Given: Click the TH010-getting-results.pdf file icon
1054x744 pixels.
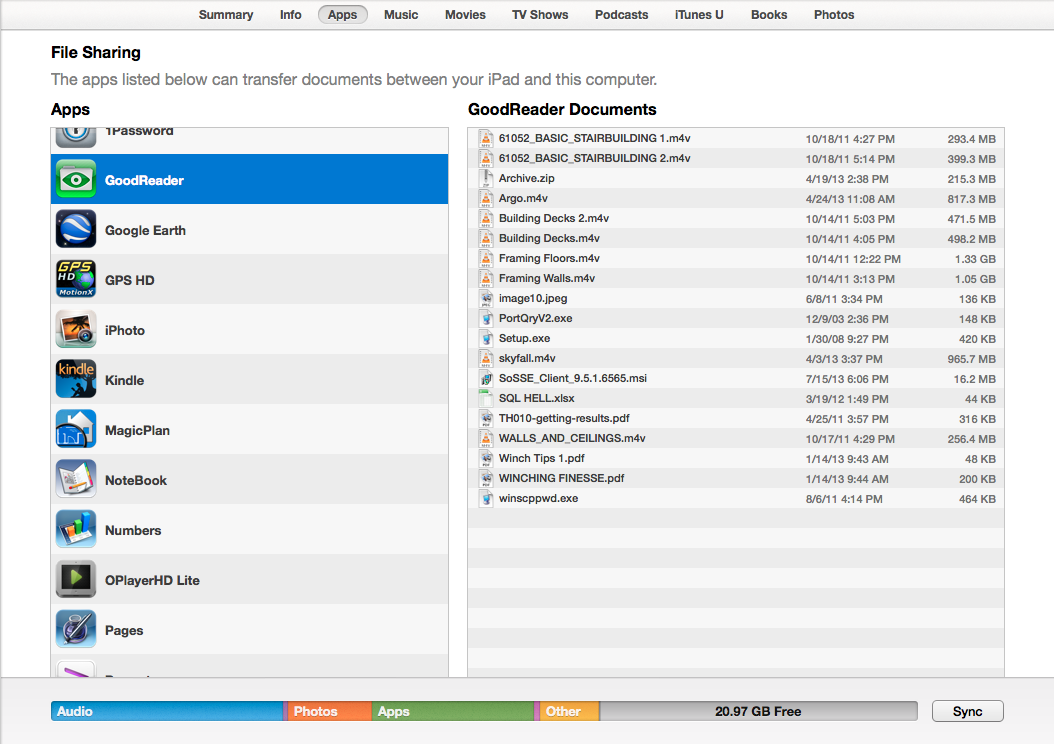Looking at the screenshot, I should [485, 419].
